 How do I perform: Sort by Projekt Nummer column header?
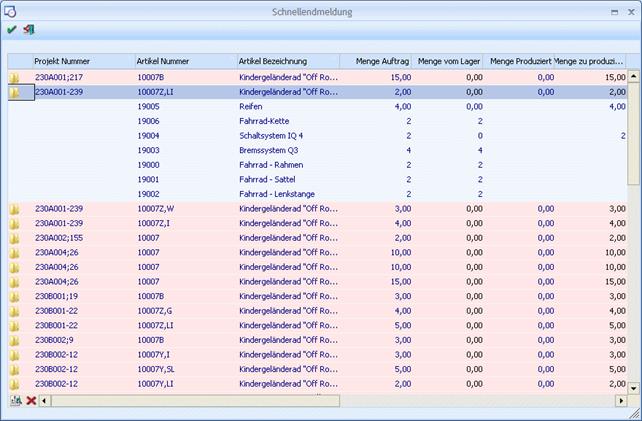[x=83, y=61]
